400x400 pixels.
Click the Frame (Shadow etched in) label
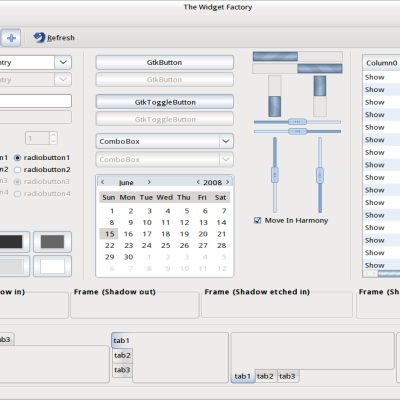pyautogui.click(x=257, y=292)
